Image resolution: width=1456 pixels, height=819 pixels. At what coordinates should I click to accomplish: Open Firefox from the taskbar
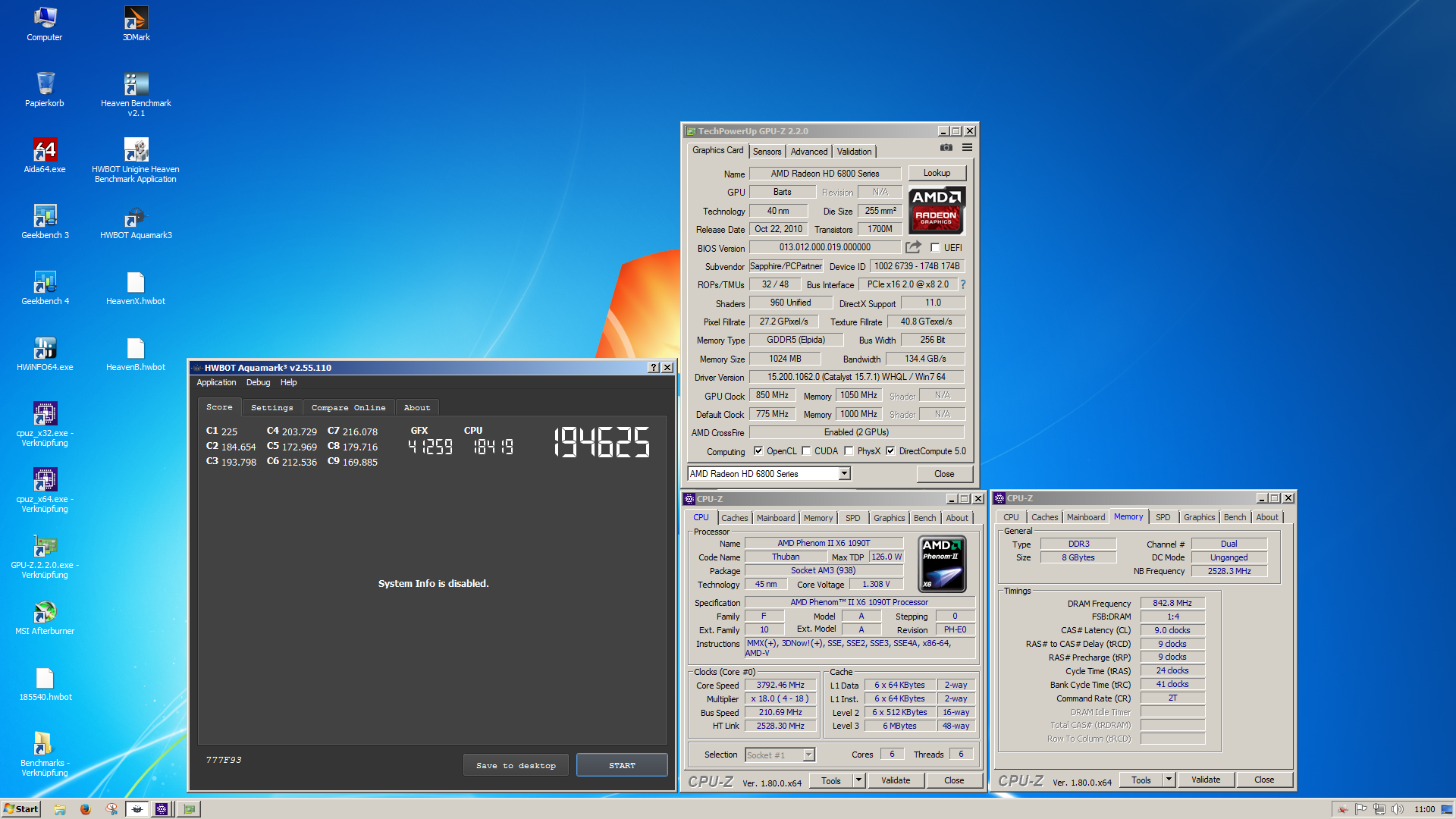[86, 809]
